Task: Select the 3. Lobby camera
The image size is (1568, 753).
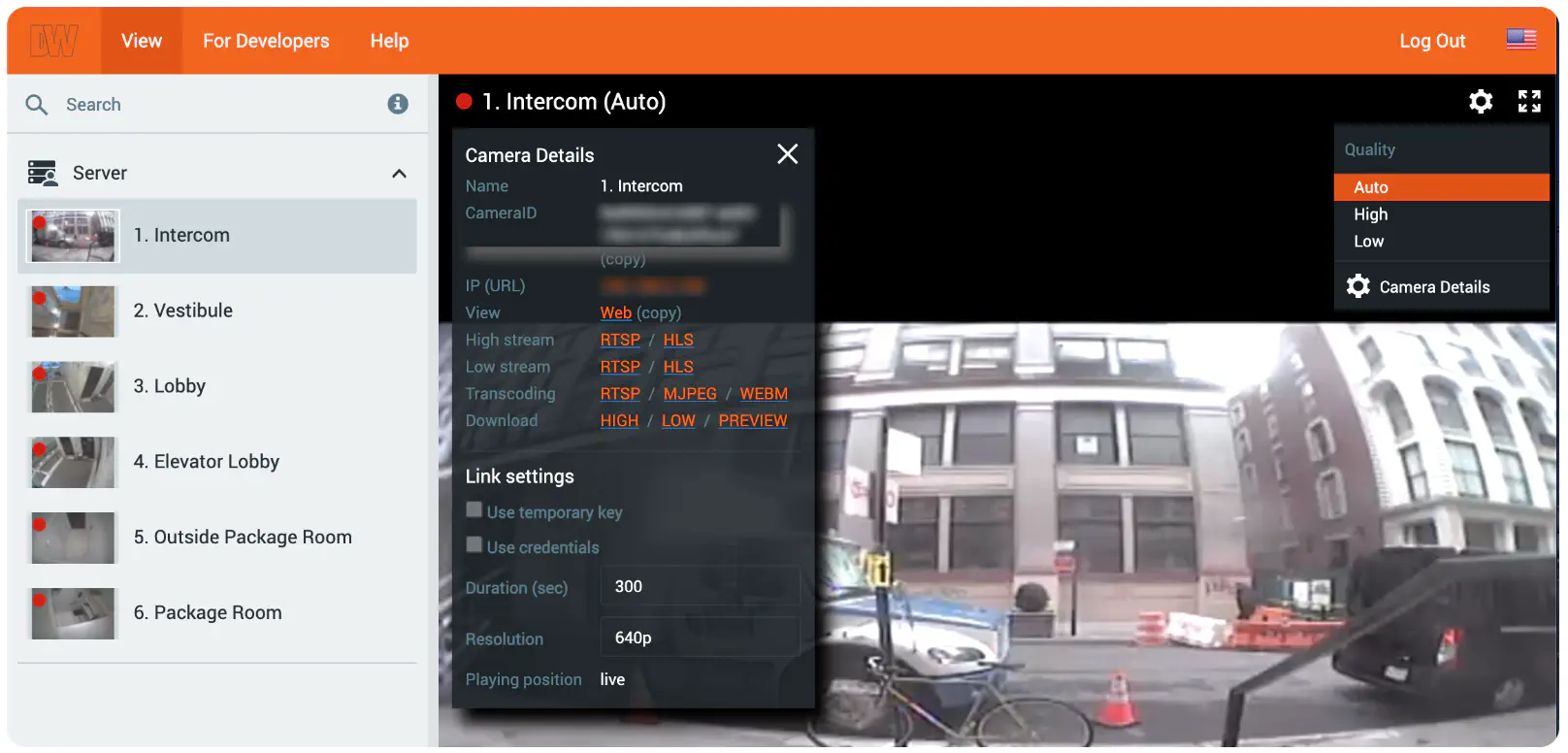Action: click(217, 386)
